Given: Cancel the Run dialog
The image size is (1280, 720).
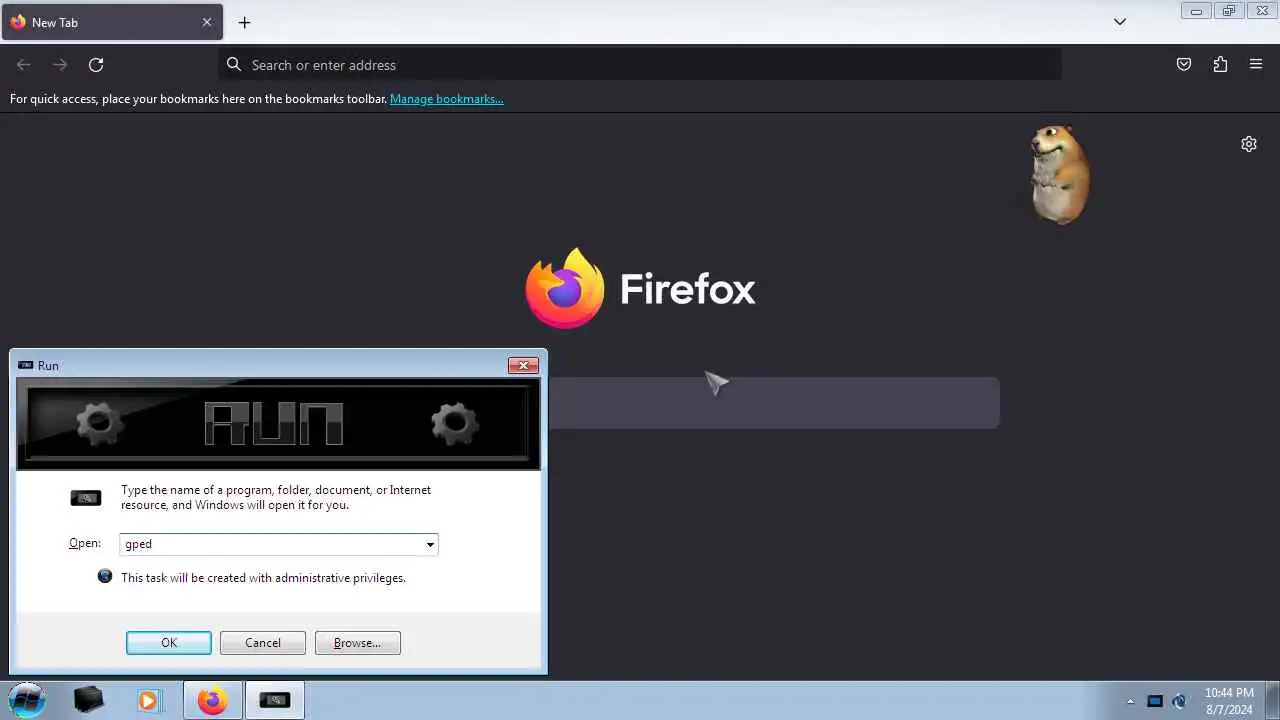Looking at the screenshot, I should click(x=263, y=643).
